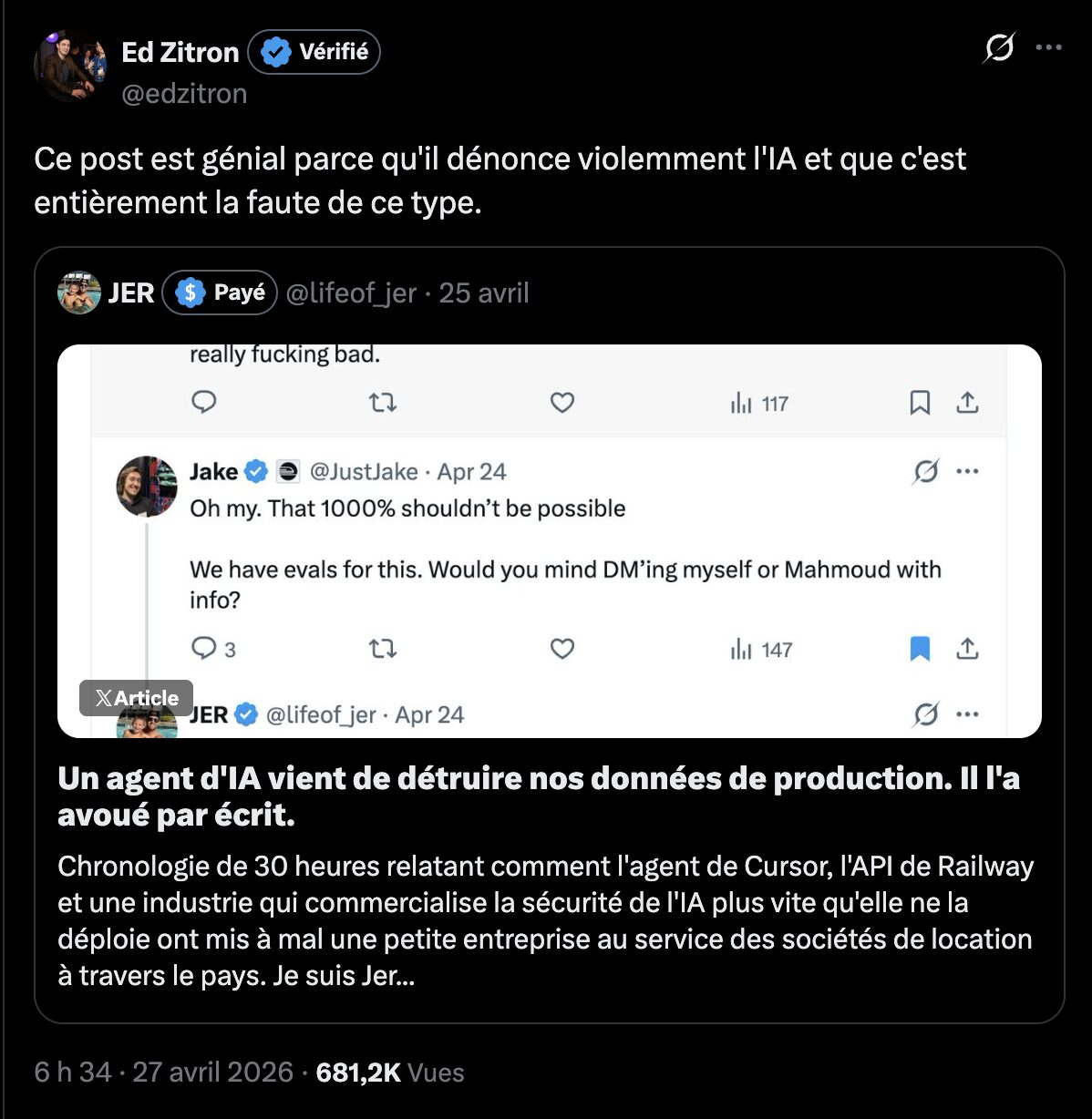
Task: View analytics showing 147 views
Action: pyautogui.click(x=761, y=650)
